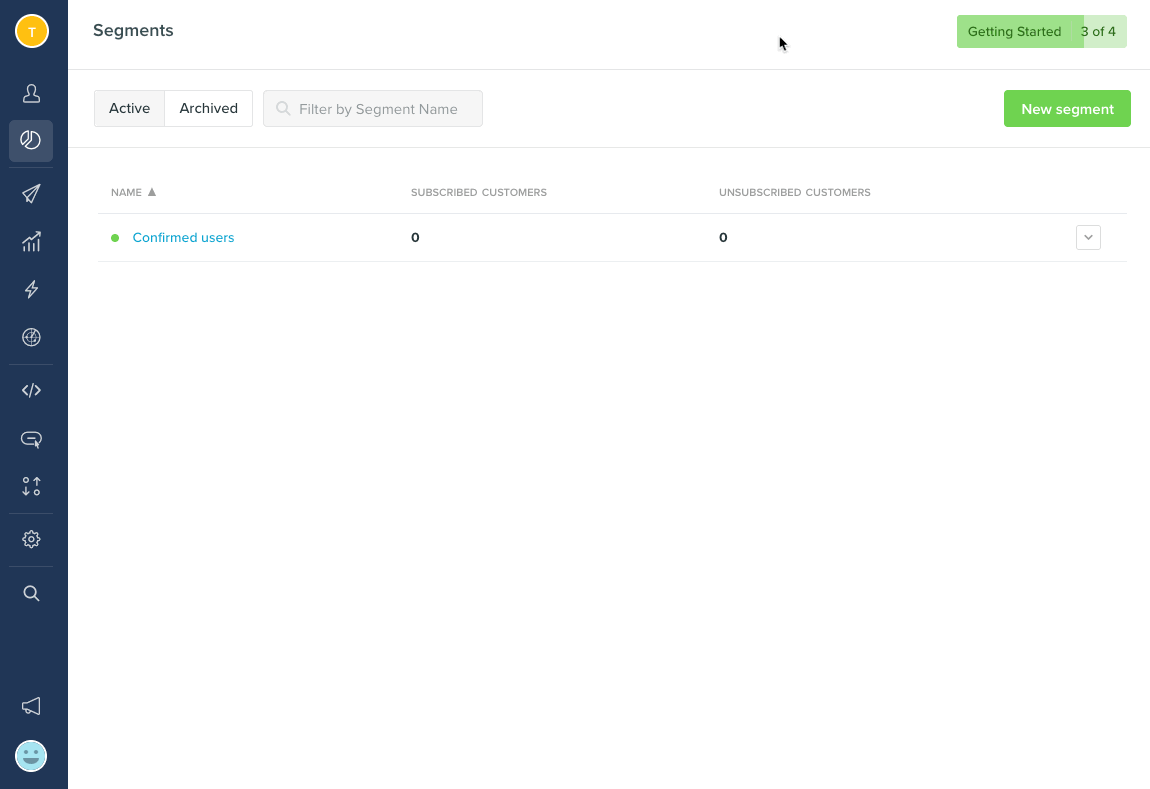This screenshot has height=789, width=1150.
Task: Check the Getting Started progress bar
Action: (1041, 31)
